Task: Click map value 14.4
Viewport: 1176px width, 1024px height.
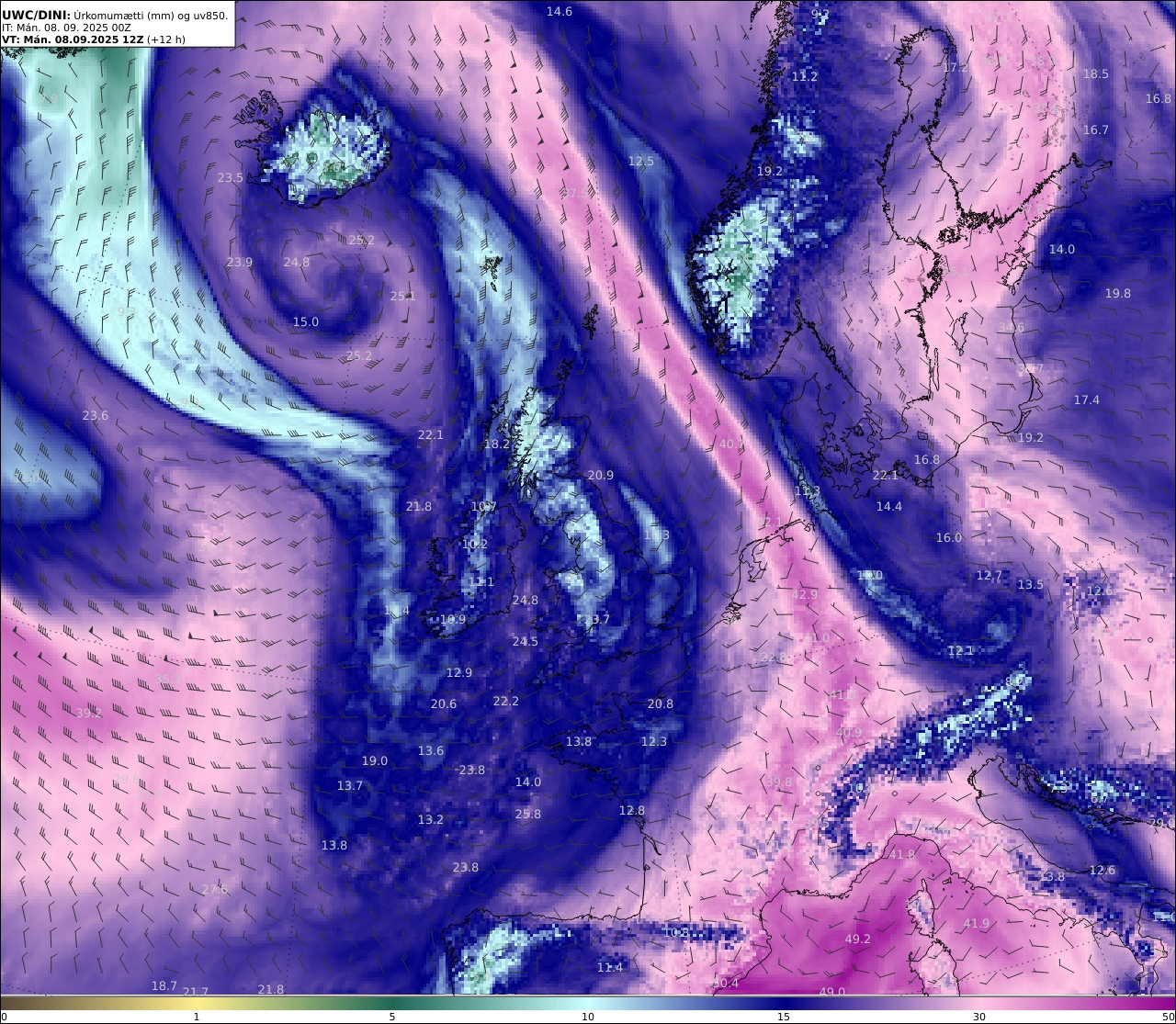Action: click(889, 507)
